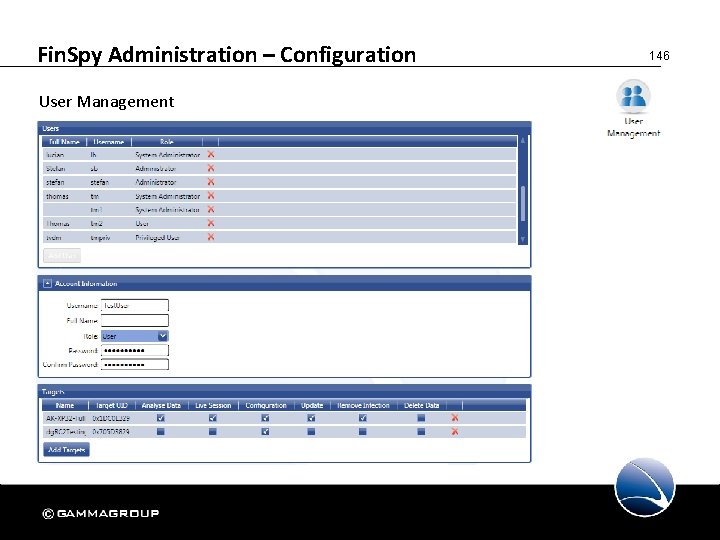Click the Delete Data column header
Image resolution: width=720 pixels, height=540 pixels.
point(422,405)
